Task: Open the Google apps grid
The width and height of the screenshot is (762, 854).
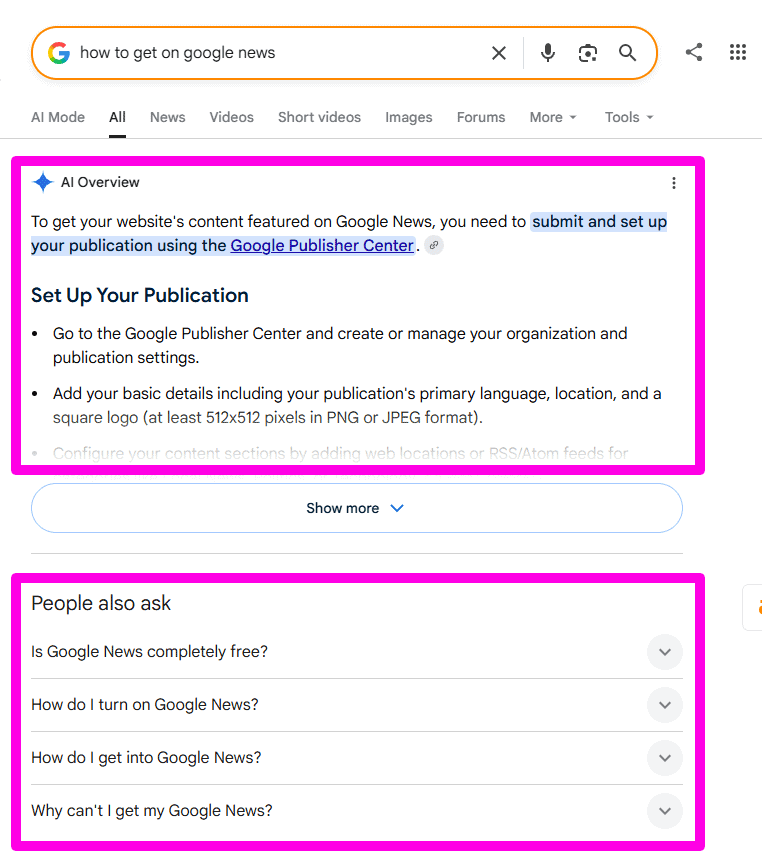Action: (x=738, y=52)
